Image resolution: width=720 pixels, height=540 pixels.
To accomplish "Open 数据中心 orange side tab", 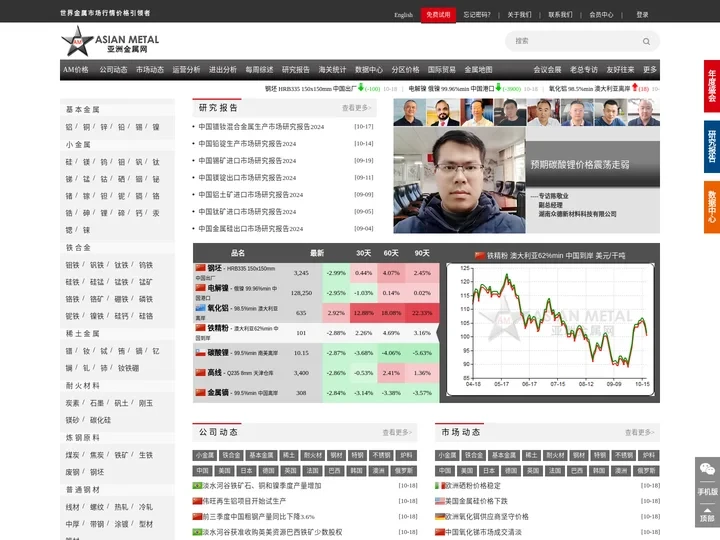I will pos(712,207).
